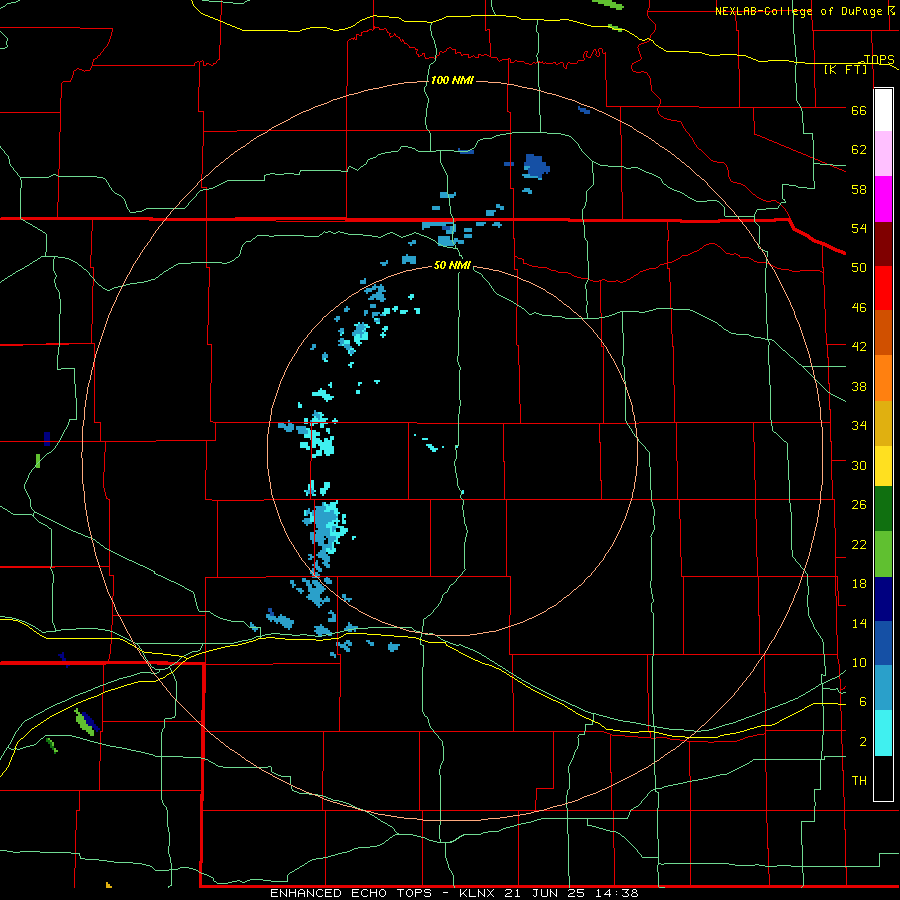
Task: Select the gold swatch on the color scale
Action: click(x=883, y=424)
